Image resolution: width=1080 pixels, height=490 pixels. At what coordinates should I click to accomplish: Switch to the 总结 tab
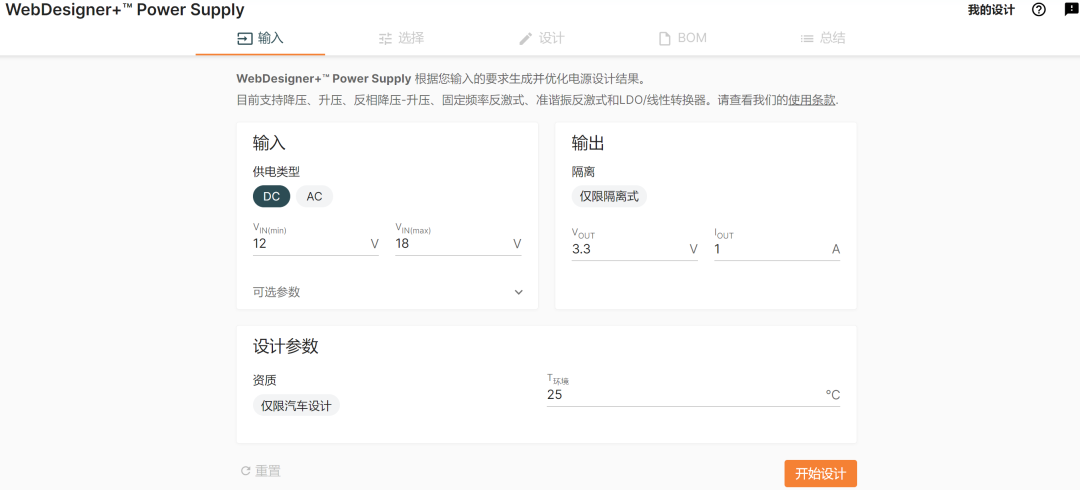(822, 38)
